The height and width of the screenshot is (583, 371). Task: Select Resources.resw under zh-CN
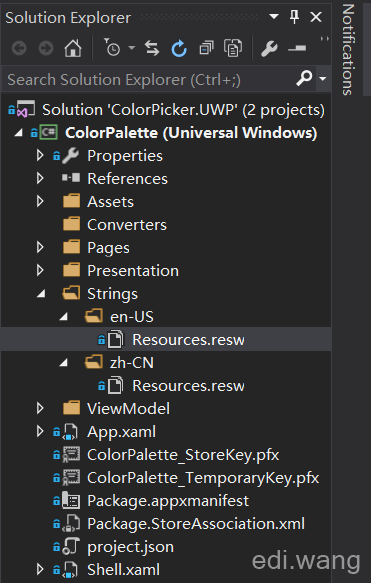point(188,386)
